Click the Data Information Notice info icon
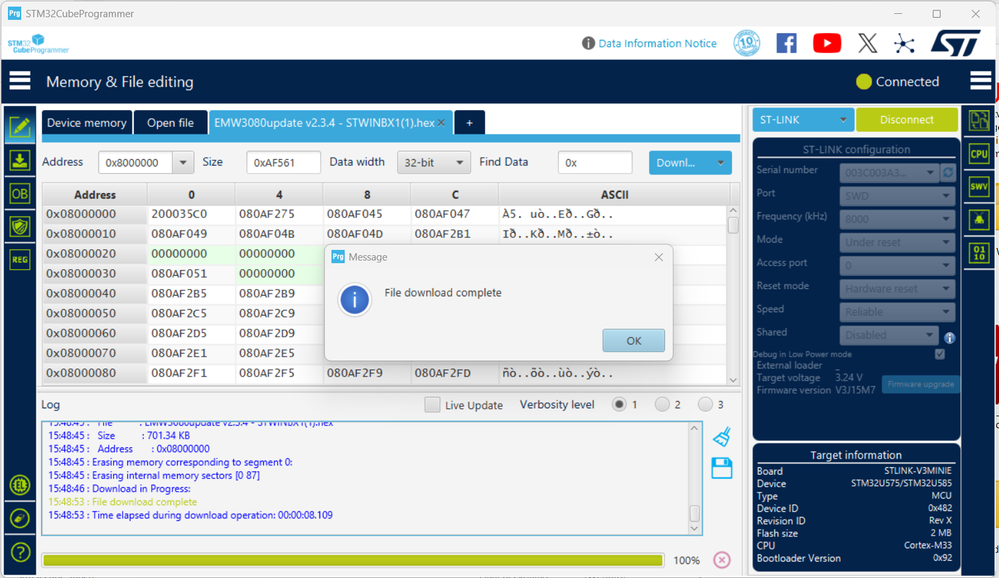The image size is (999, 578). pos(588,43)
